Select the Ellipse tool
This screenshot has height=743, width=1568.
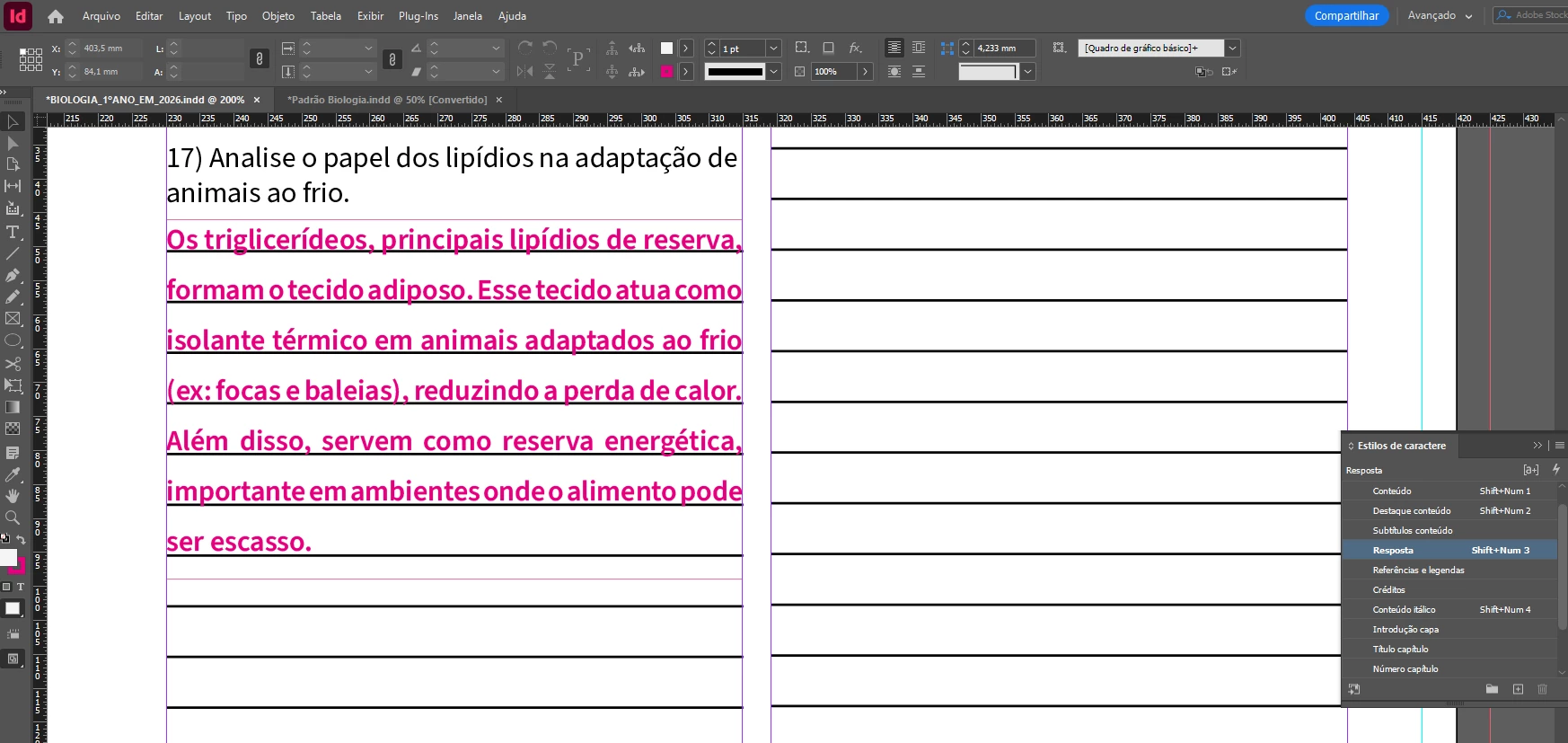pos(13,341)
